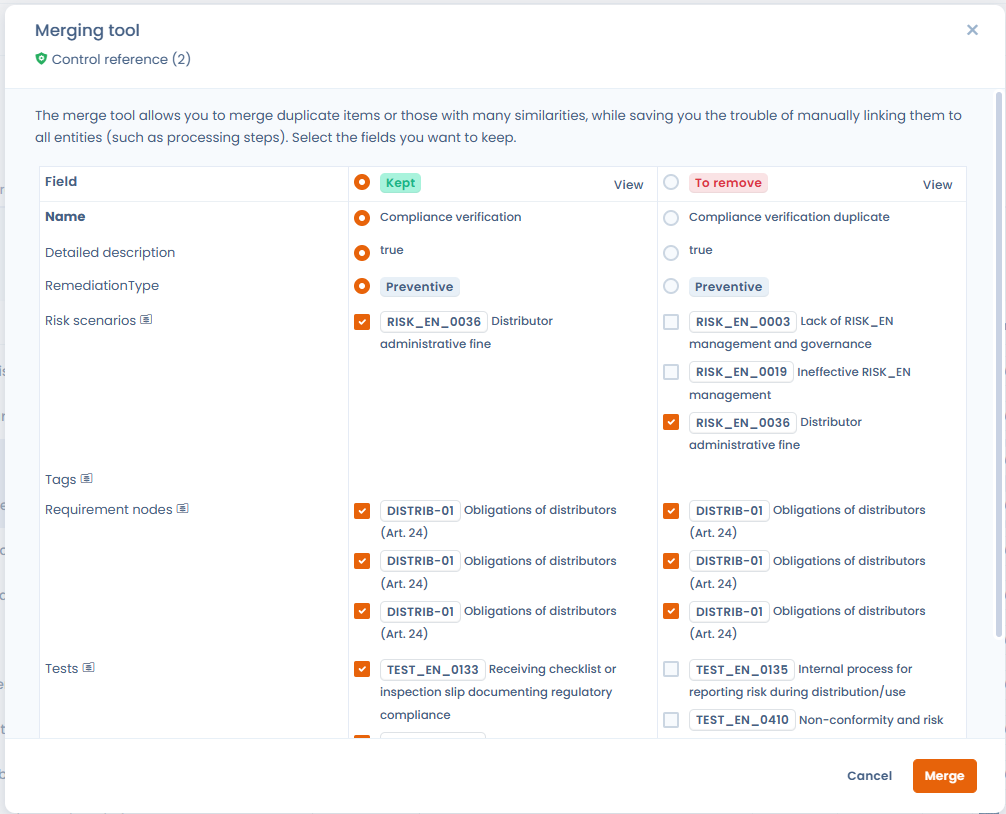Click the "Requirement nodes" field label
Viewport: 1006px width, 814px height.
tap(108, 509)
